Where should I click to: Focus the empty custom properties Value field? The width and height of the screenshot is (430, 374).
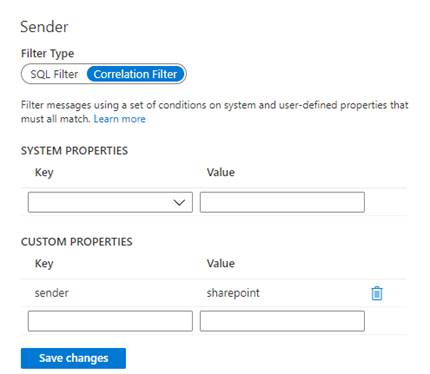click(282, 321)
